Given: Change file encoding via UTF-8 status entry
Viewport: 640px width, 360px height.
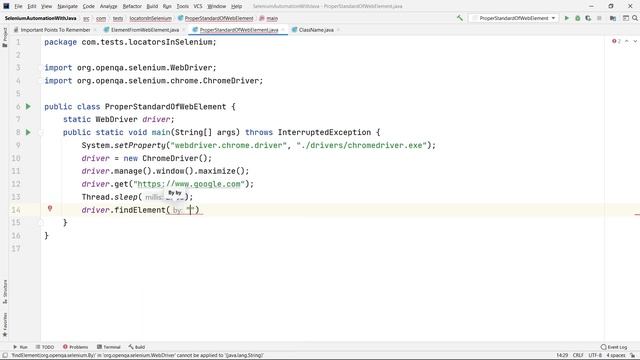Looking at the screenshot, I should (595, 355).
